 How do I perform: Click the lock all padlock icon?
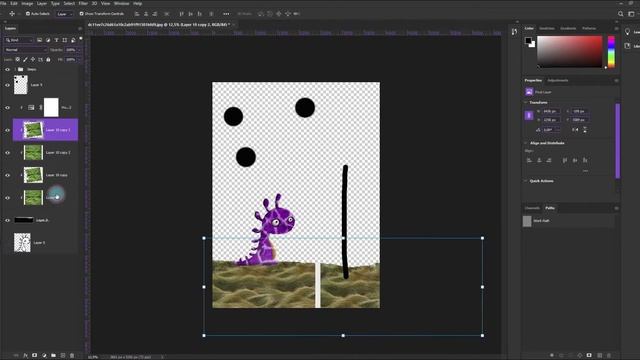coord(48,60)
